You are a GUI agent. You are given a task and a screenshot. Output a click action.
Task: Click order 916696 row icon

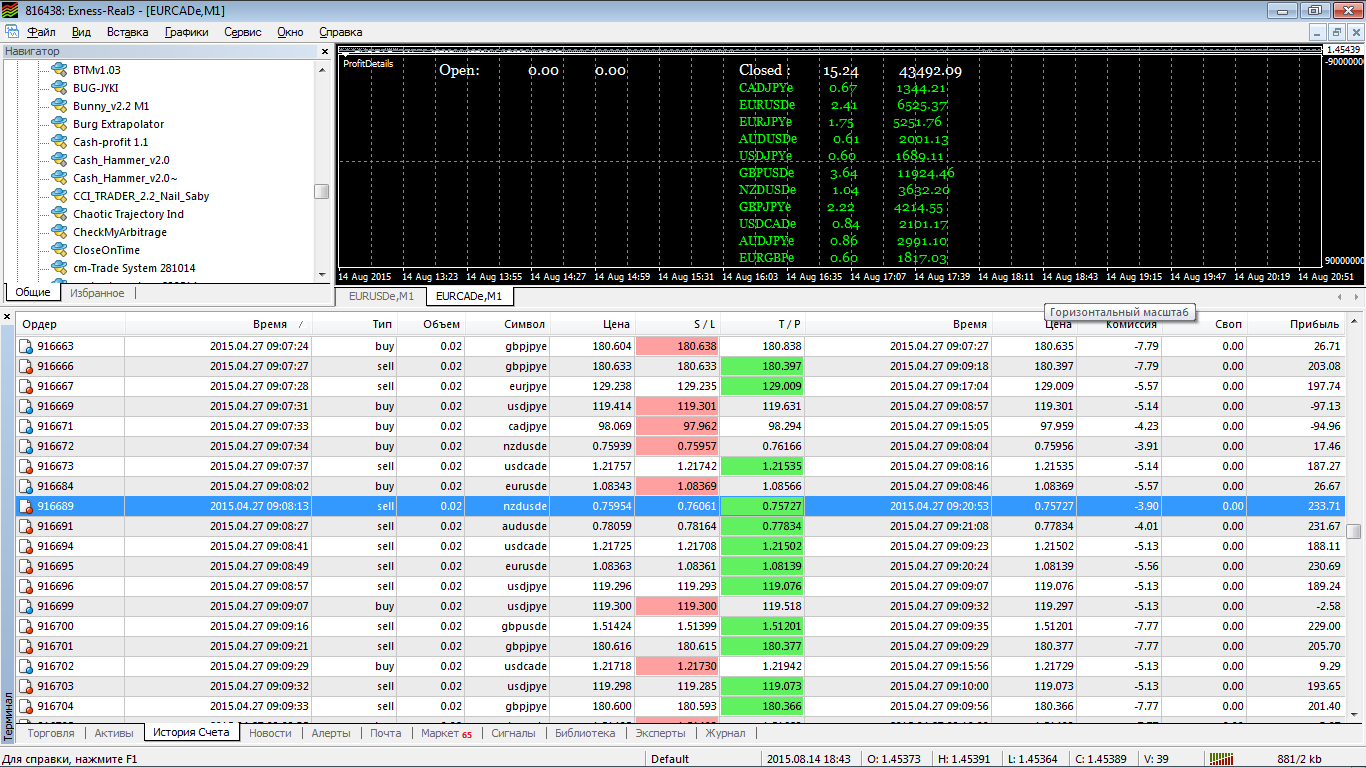coord(26,587)
